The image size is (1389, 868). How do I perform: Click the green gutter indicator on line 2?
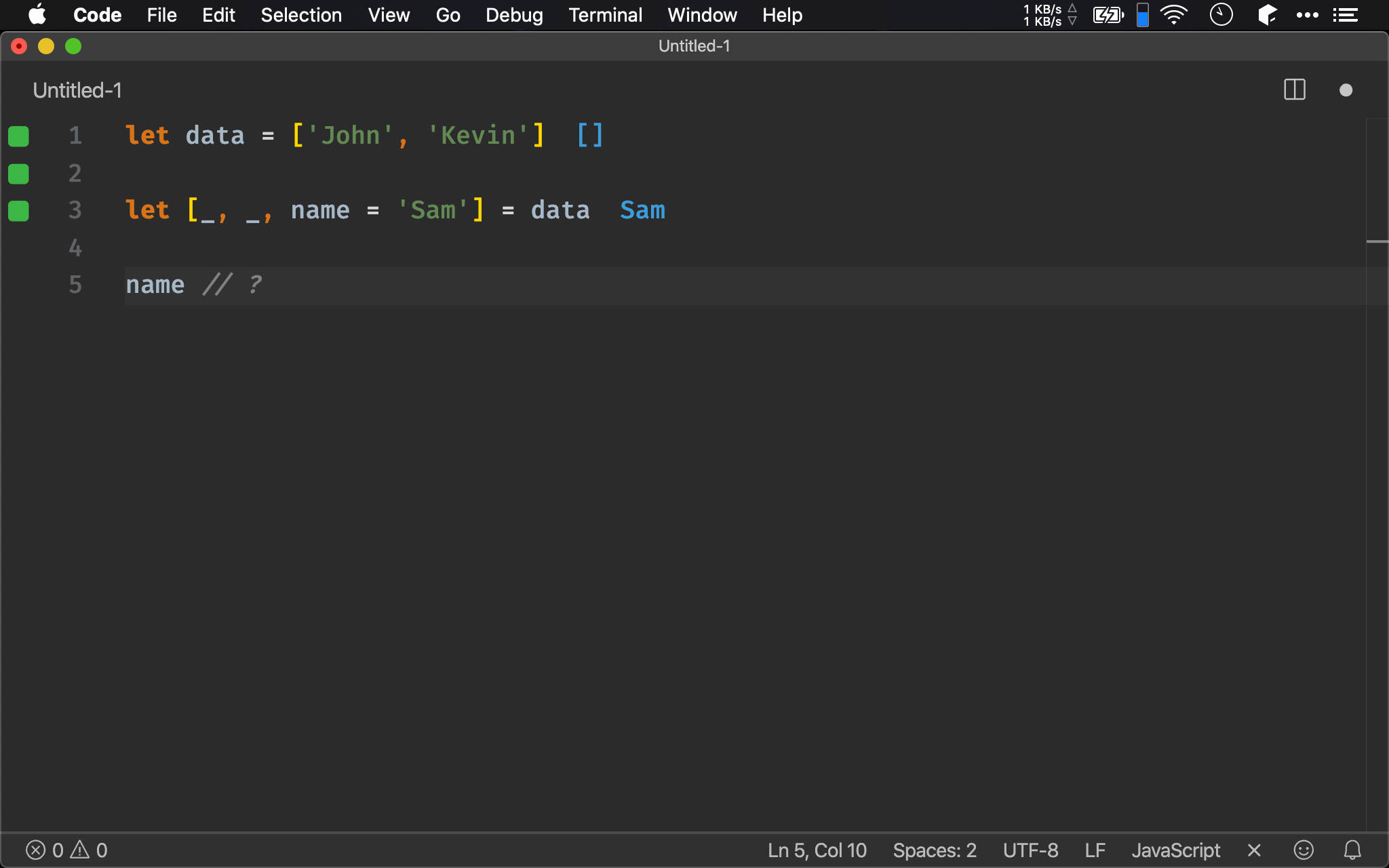(x=18, y=174)
